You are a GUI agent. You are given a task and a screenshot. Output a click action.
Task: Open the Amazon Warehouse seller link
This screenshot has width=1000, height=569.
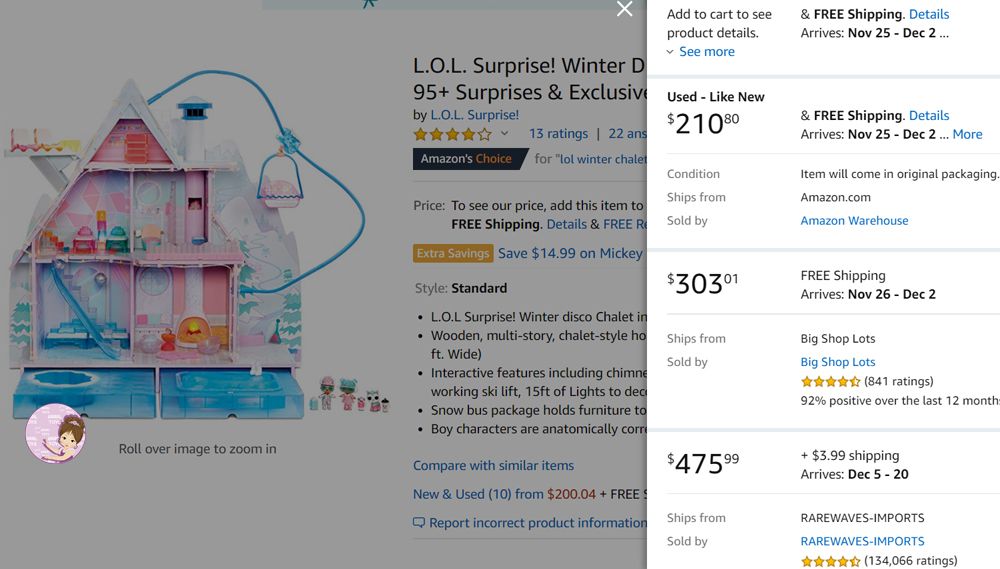(x=854, y=221)
